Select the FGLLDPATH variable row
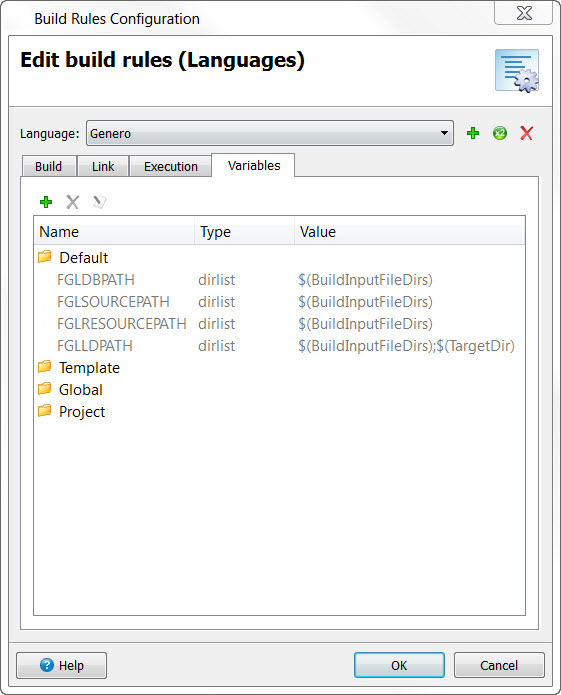561x695 pixels. coord(279,346)
